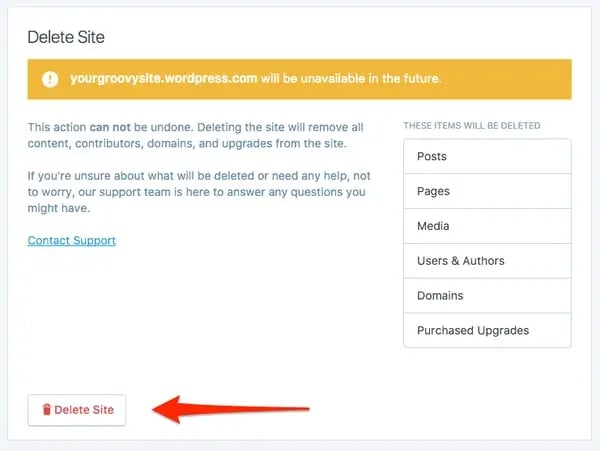The width and height of the screenshot is (600, 451).
Task: Pick Domains in the deleted items list
Action: pos(487,296)
